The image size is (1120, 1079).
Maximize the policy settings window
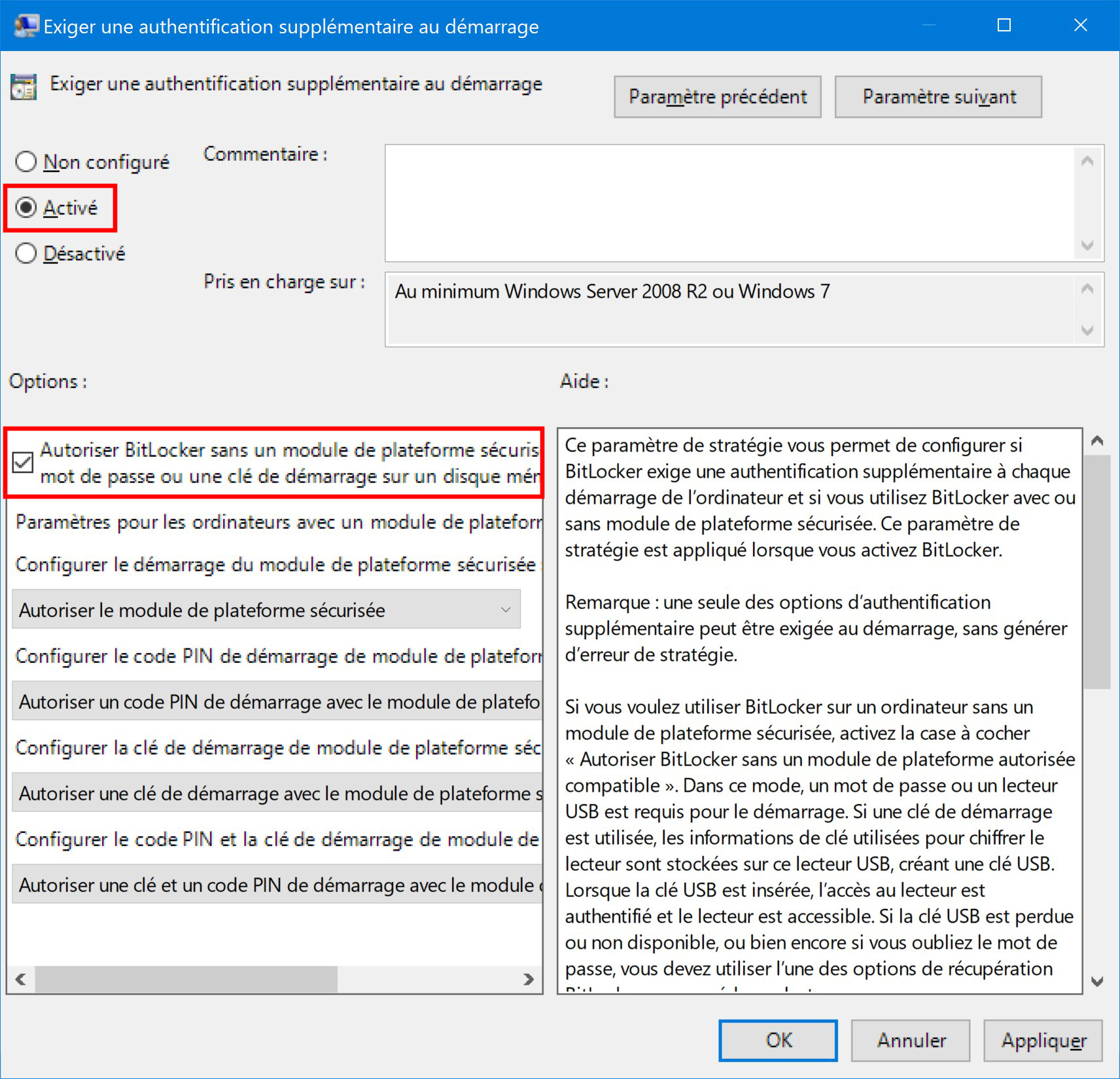[1004, 26]
